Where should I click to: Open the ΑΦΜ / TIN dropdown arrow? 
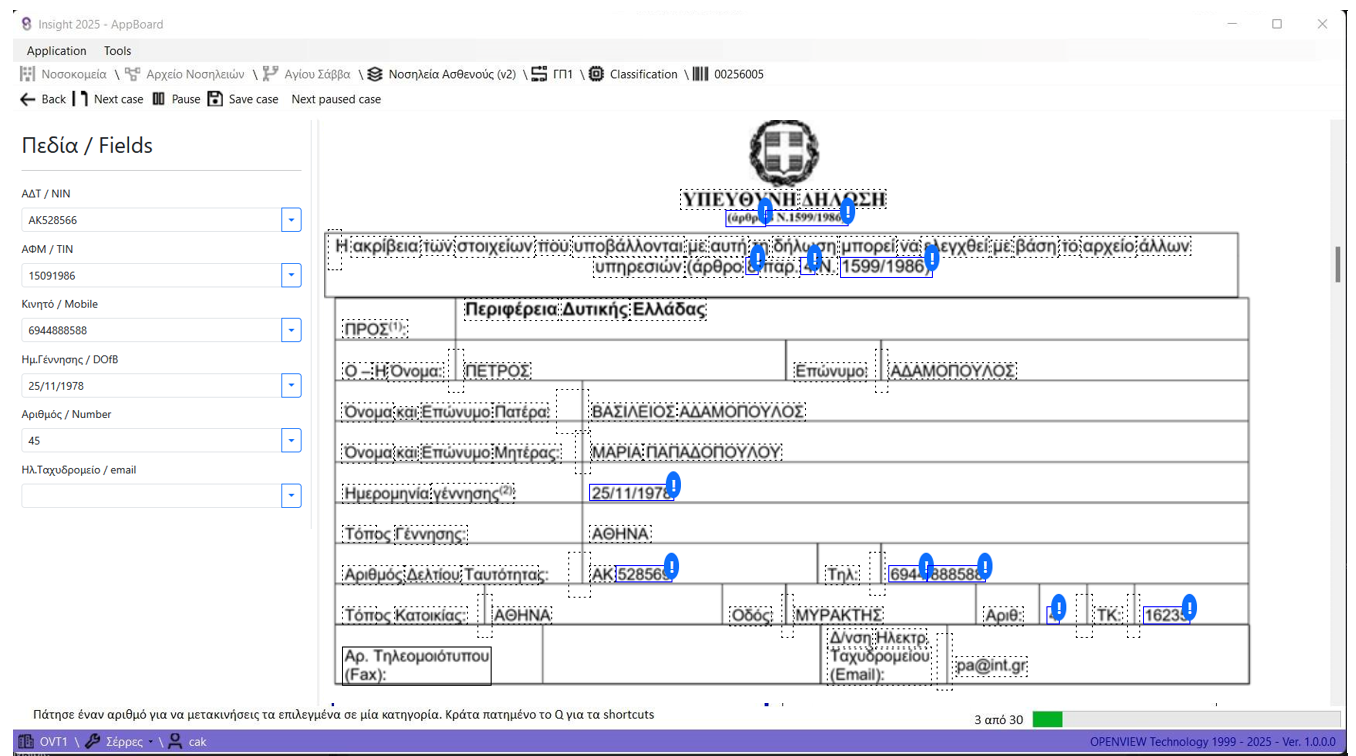[291, 275]
